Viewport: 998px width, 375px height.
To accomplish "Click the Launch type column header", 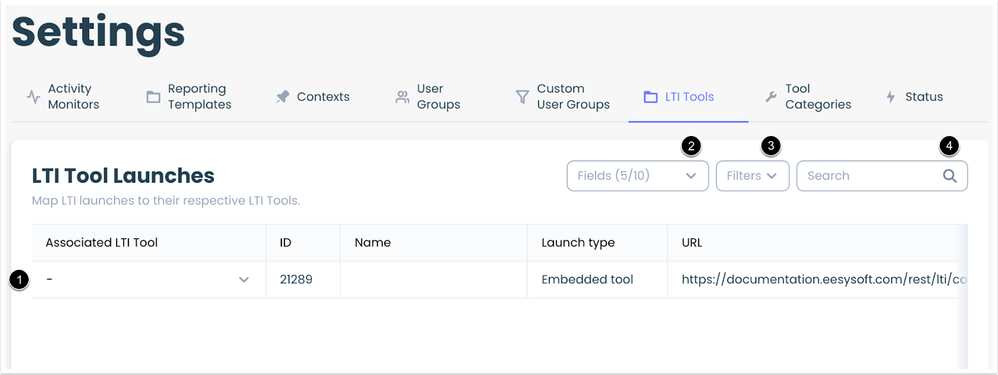I will click(x=598, y=243).
